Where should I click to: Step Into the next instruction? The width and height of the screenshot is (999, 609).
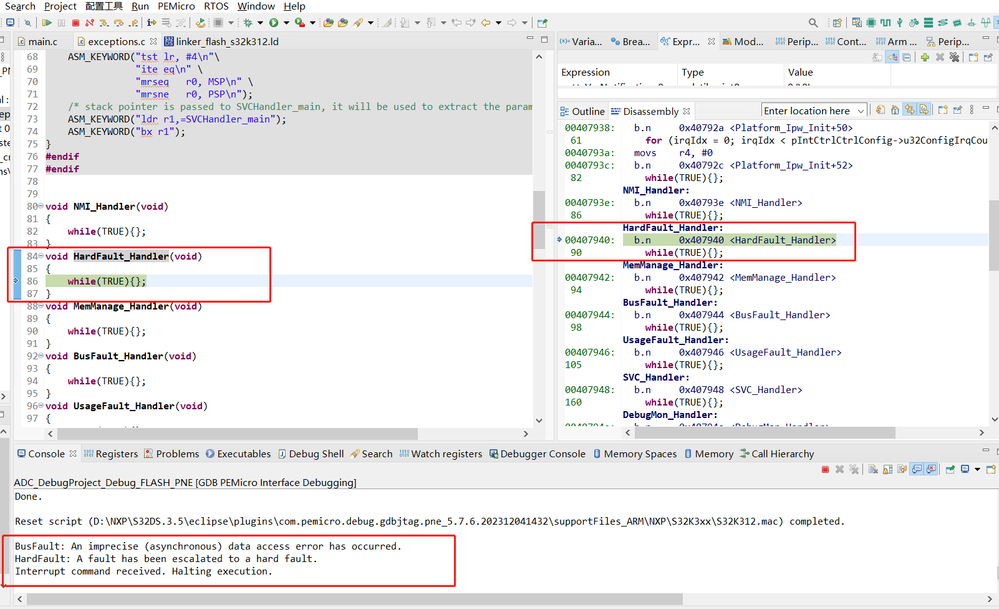coord(102,21)
